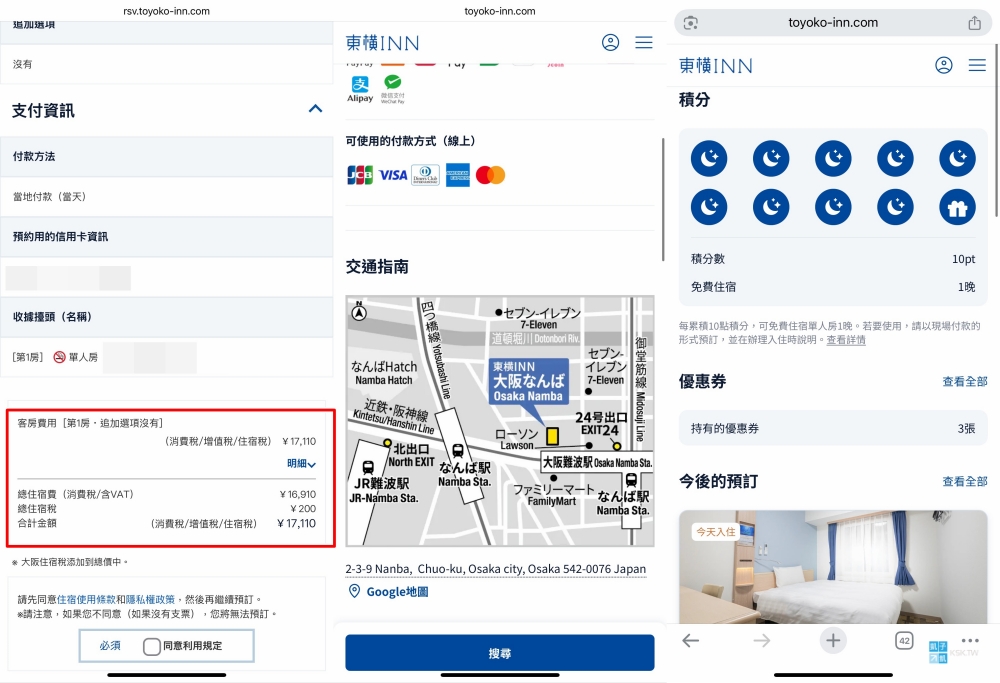Screen dimensions: 1000x683
Task: Tap the 付款方法 heading row
Action: [x=166, y=156]
